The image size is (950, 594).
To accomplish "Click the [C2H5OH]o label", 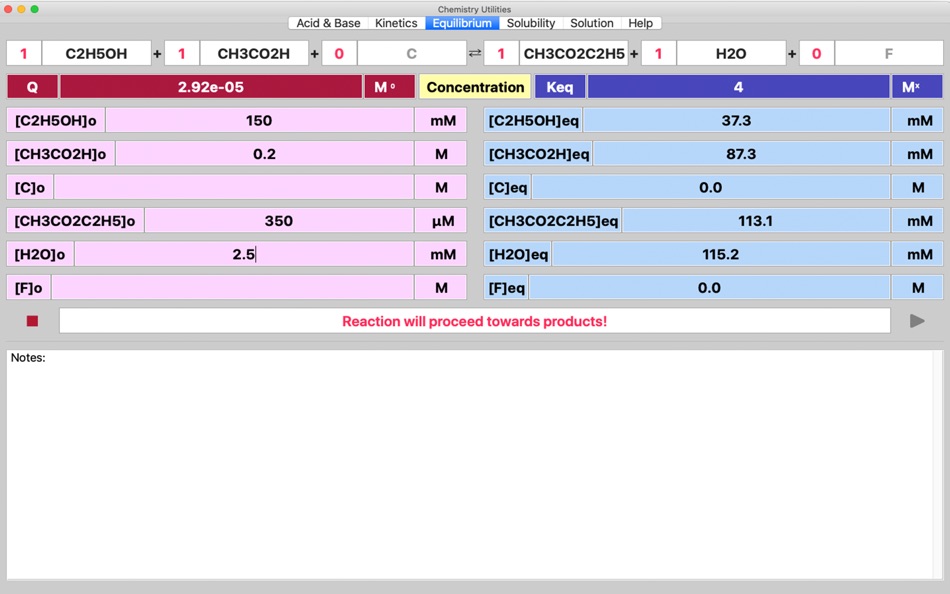I will (56, 120).
